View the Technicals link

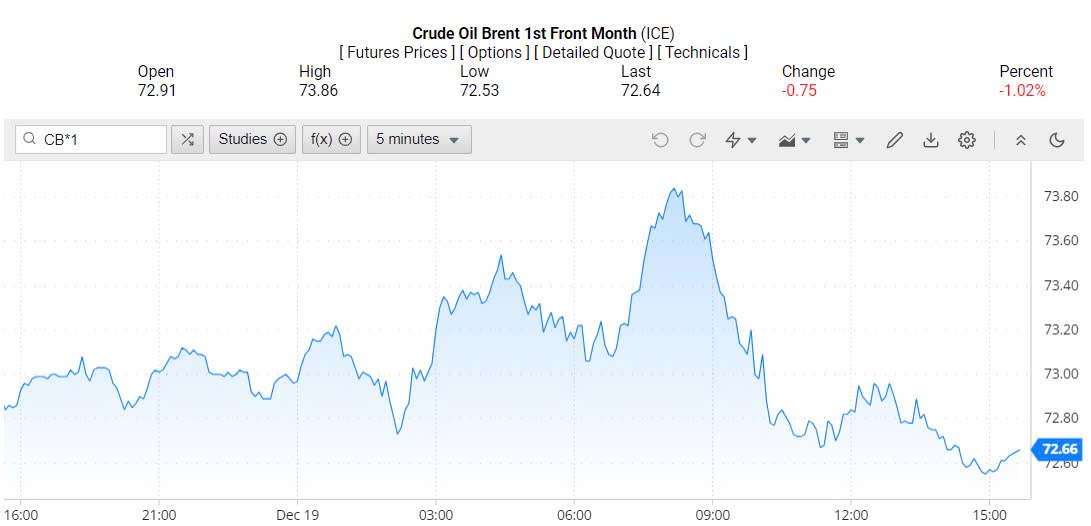702,52
